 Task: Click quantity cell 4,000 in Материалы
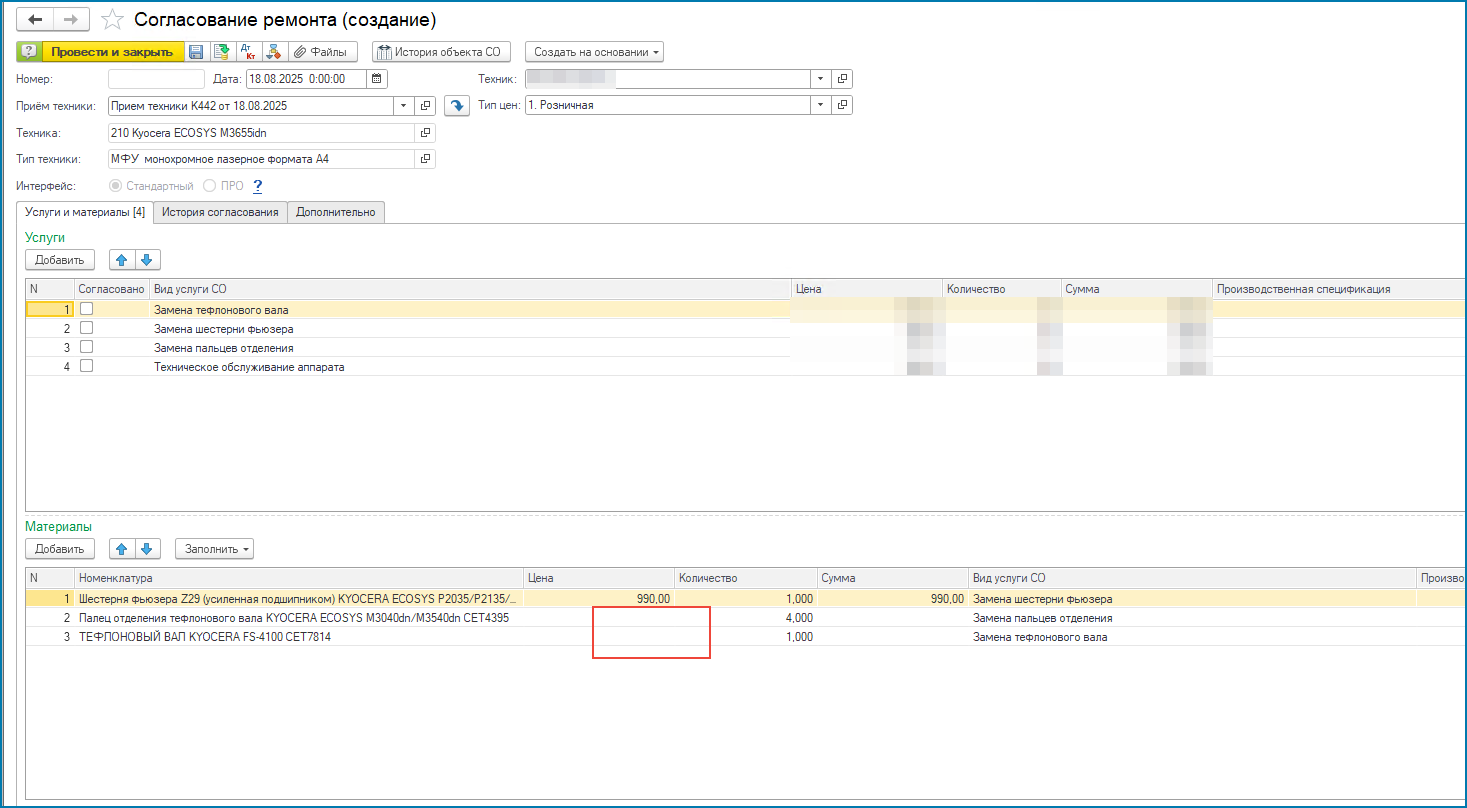tap(746, 618)
